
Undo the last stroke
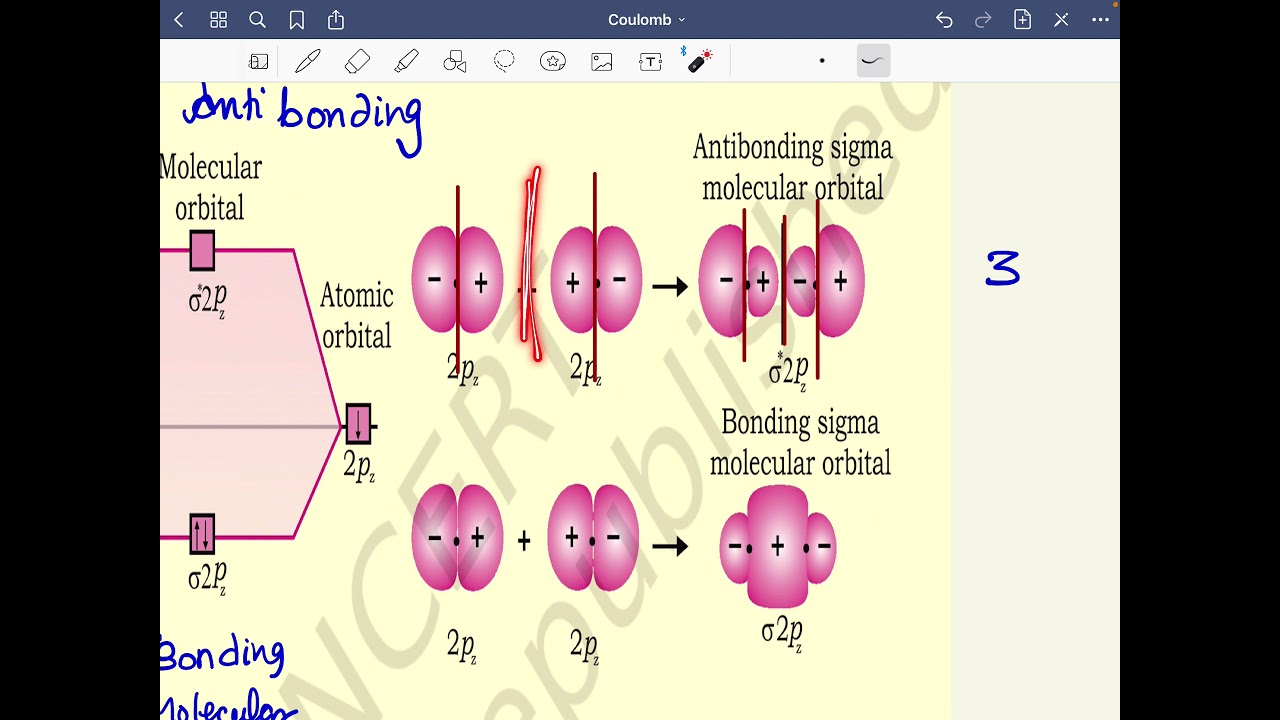pyautogui.click(x=944, y=20)
